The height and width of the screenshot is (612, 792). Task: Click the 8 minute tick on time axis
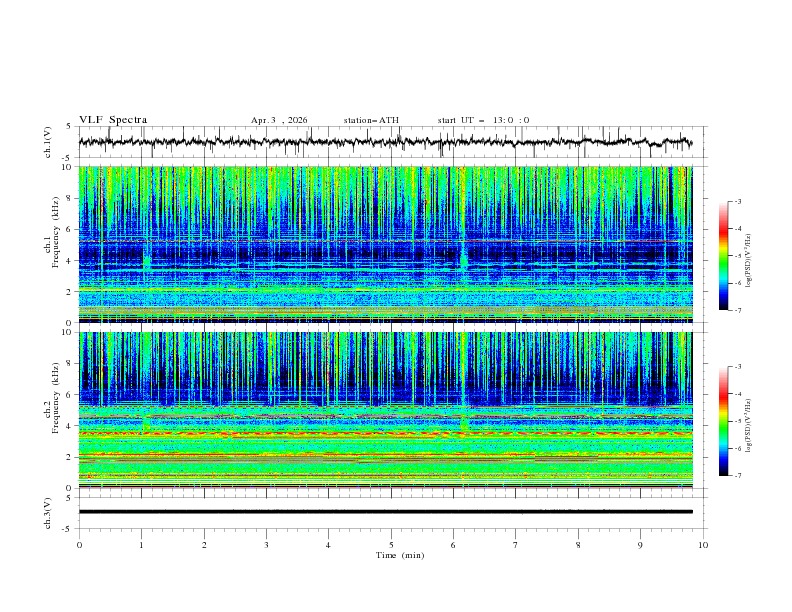(x=578, y=544)
